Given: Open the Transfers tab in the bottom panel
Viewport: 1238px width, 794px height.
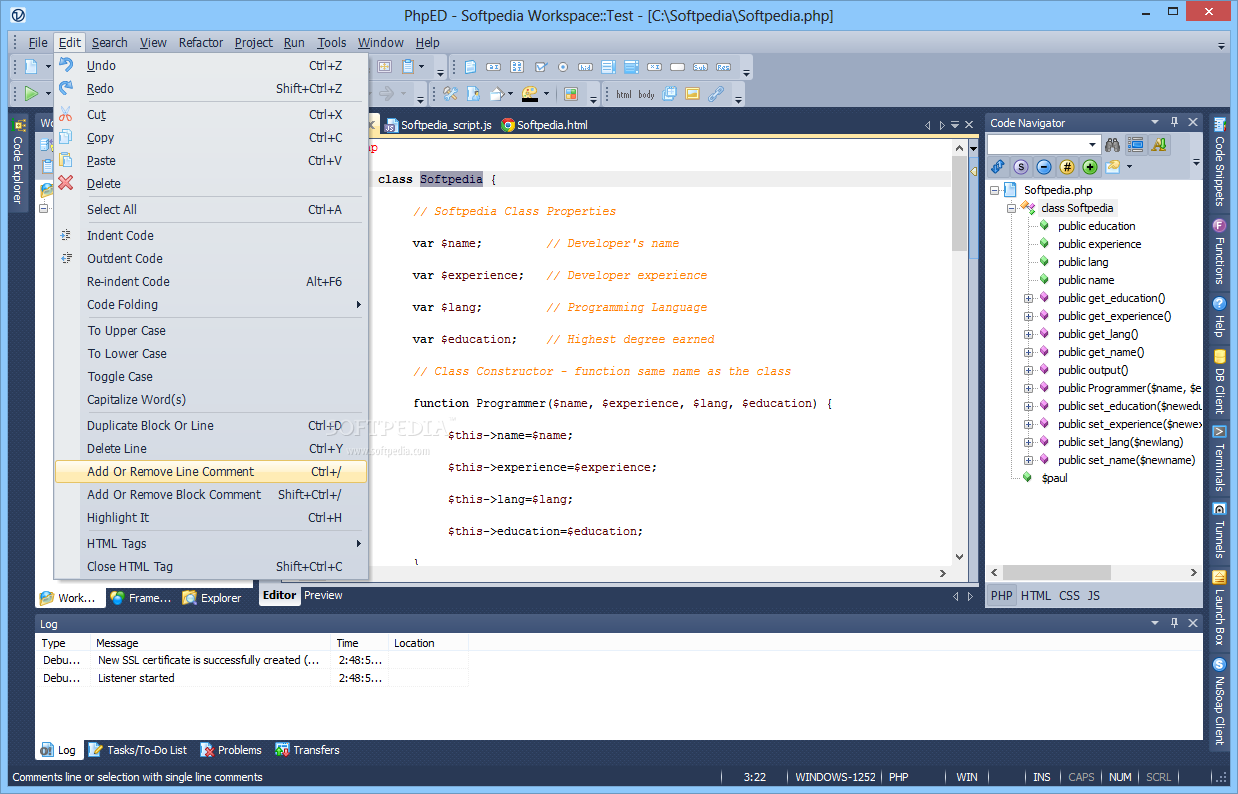Looking at the screenshot, I should pos(308,750).
